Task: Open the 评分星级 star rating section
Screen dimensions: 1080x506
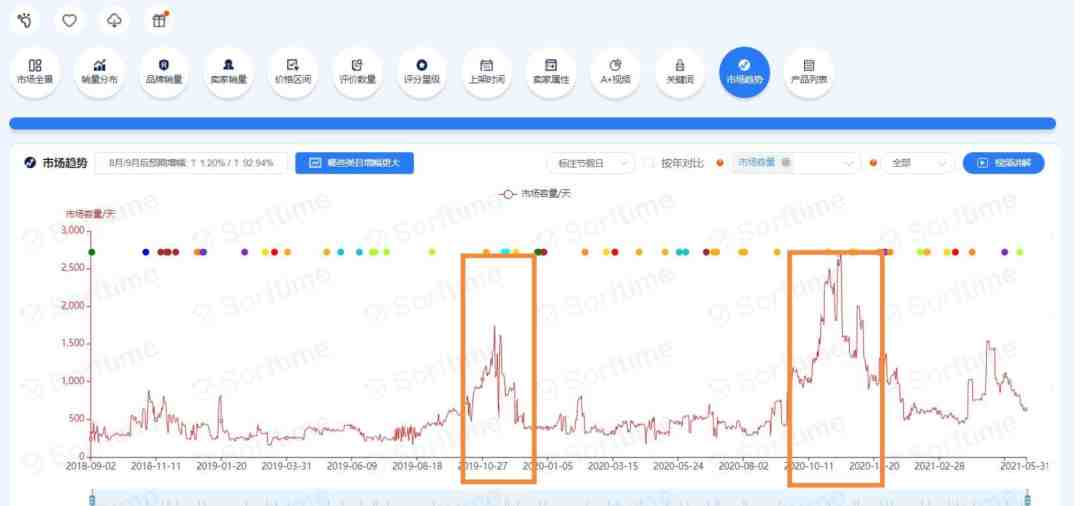Action: tap(422, 72)
